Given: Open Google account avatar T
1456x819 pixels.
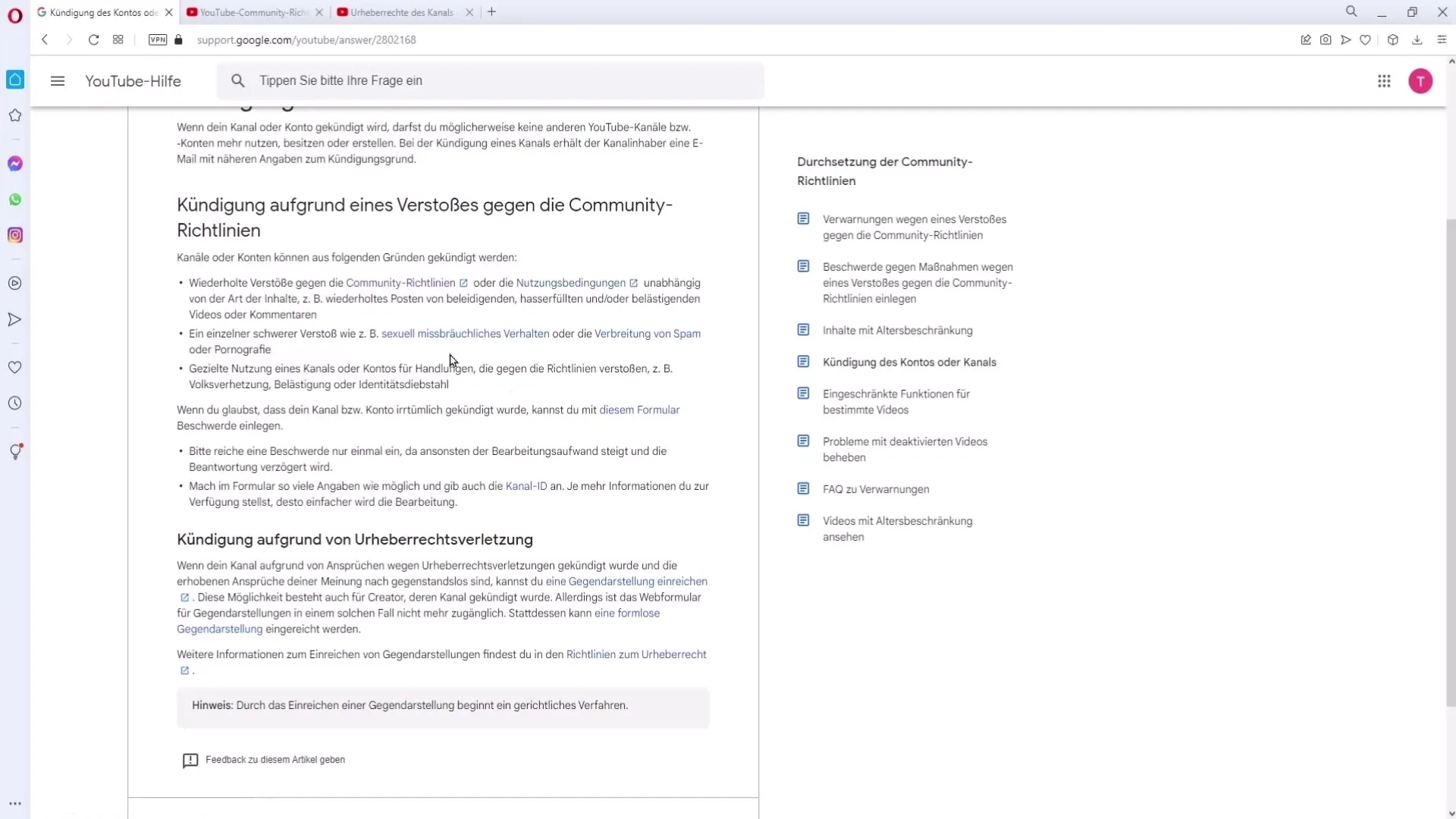Looking at the screenshot, I should pos(1420,81).
